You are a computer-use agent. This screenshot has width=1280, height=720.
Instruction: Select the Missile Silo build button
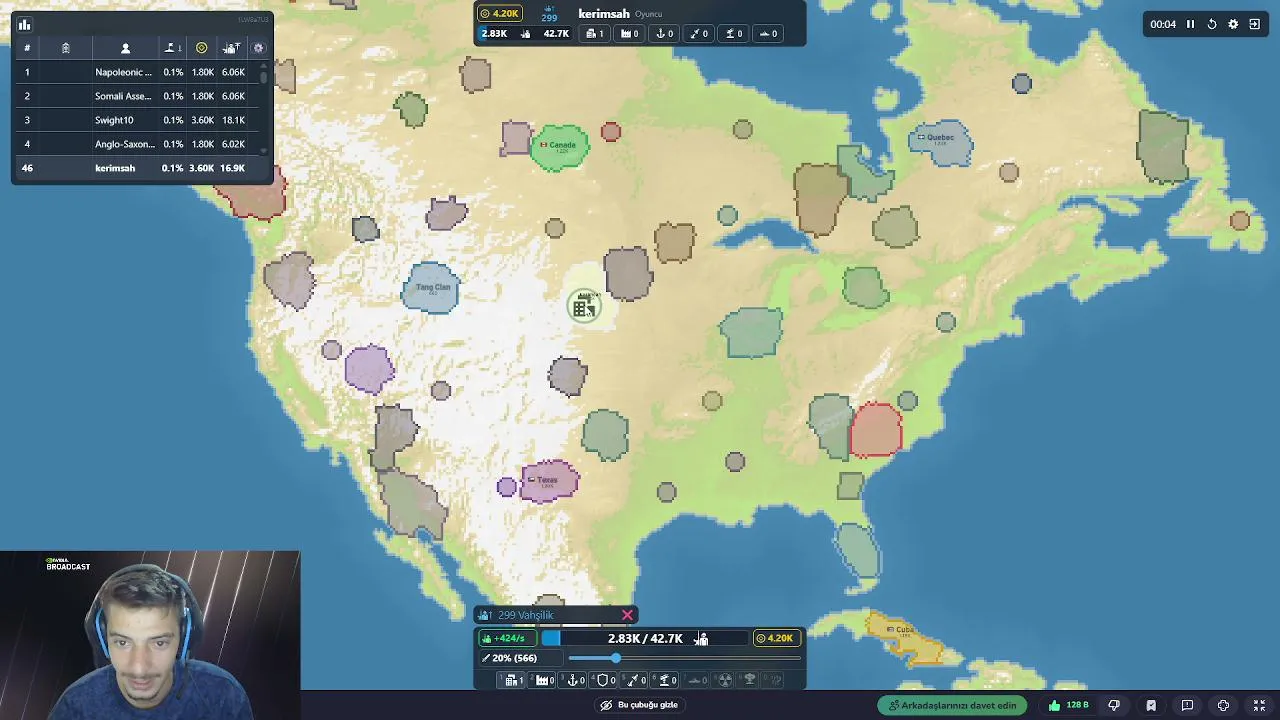636,680
